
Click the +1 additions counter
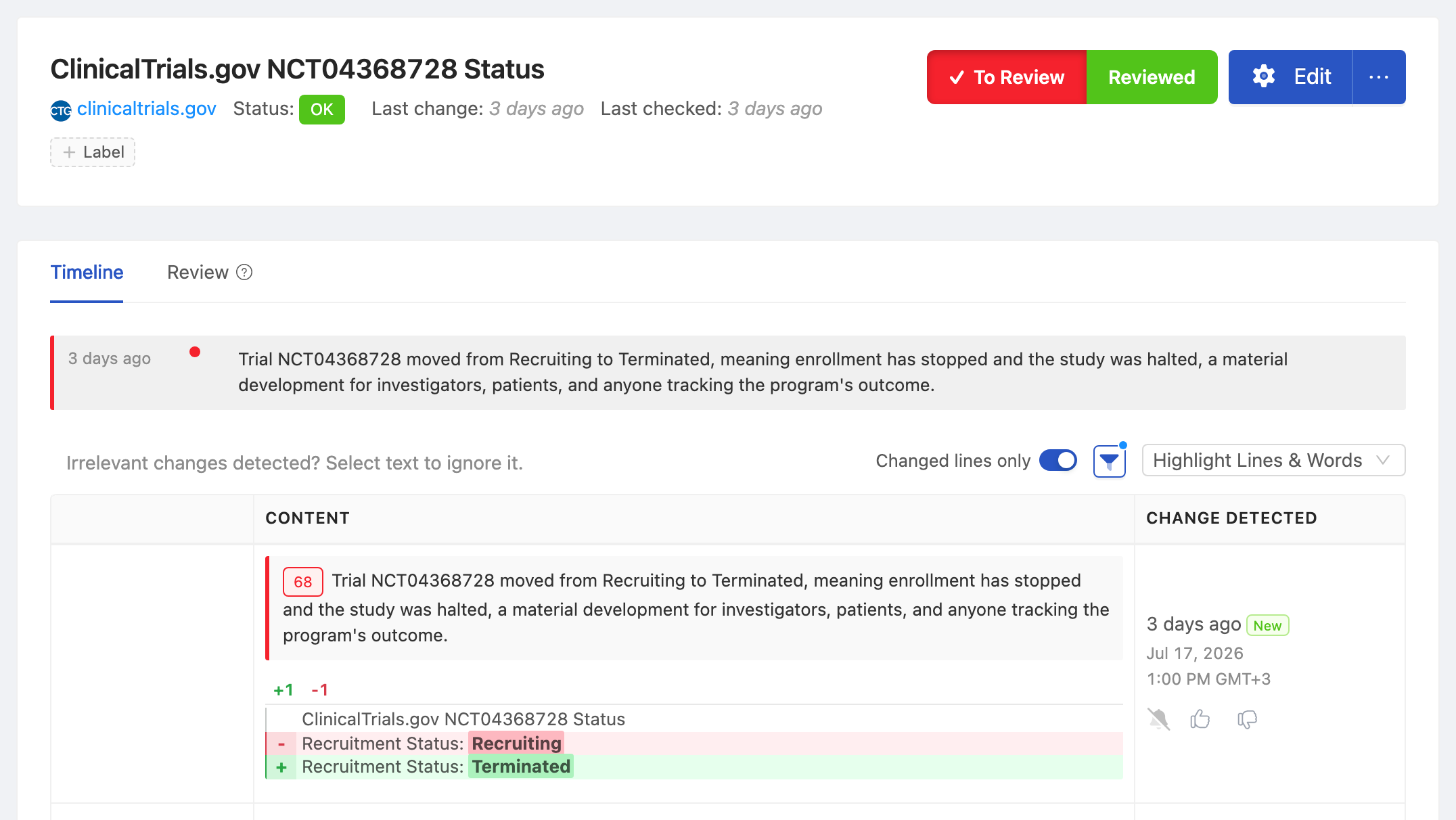click(x=283, y=689)
